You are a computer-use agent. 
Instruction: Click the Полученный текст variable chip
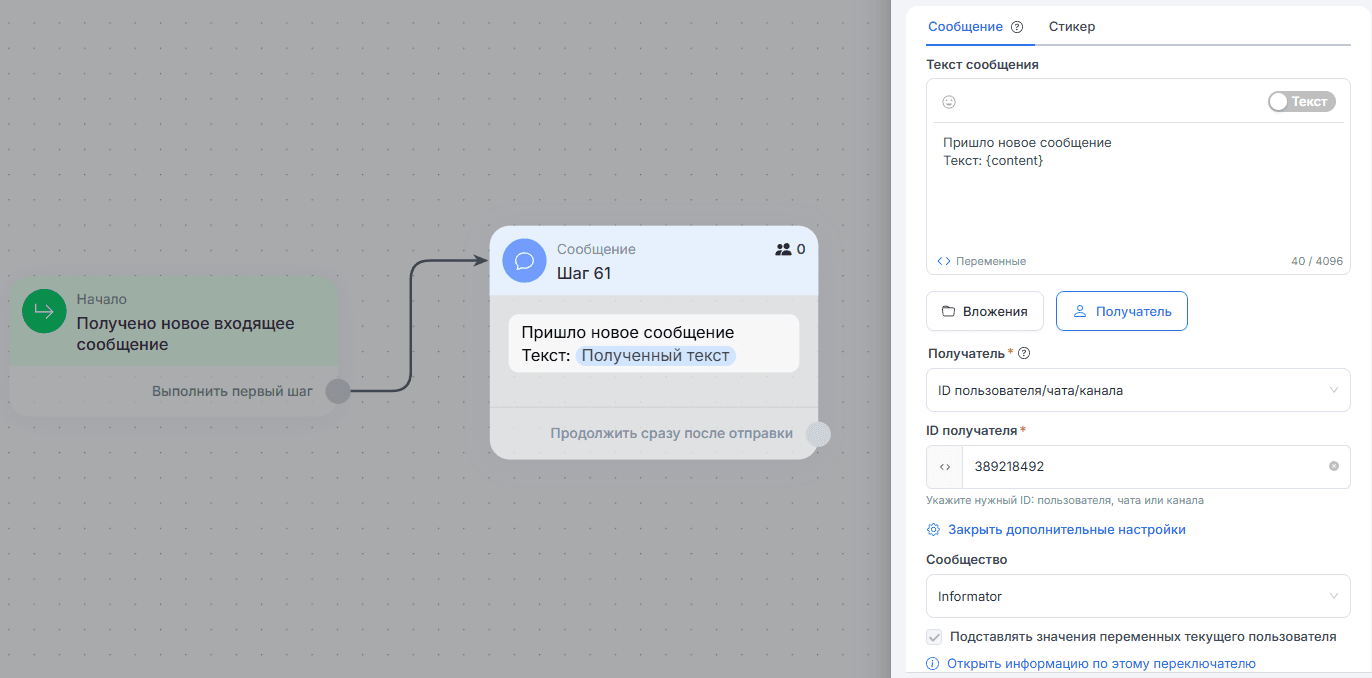point(655,355)
